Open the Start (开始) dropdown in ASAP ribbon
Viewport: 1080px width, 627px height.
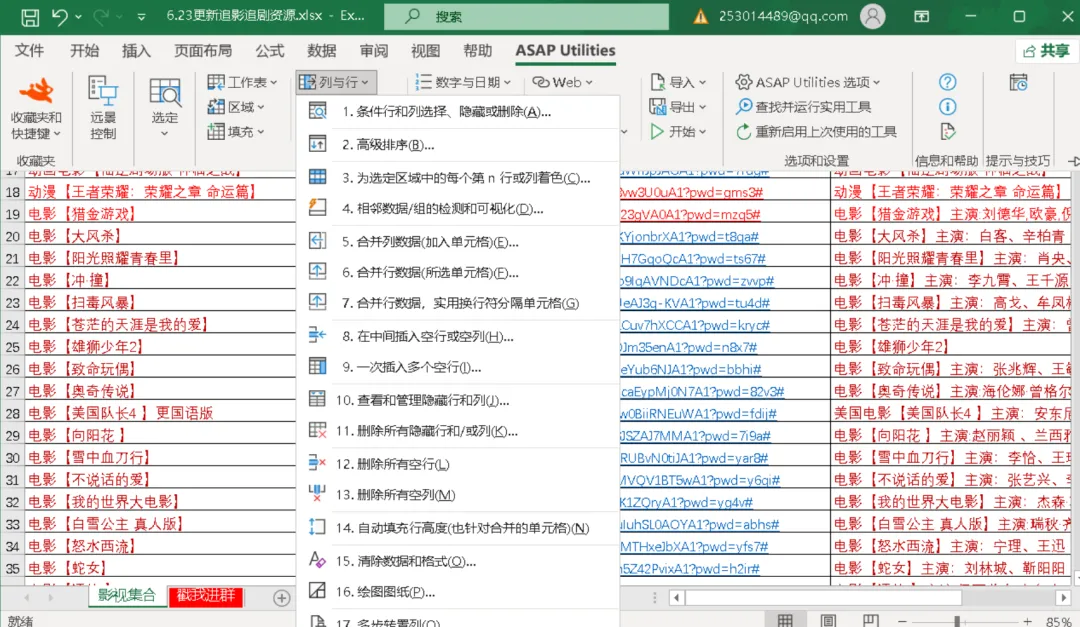678,132
